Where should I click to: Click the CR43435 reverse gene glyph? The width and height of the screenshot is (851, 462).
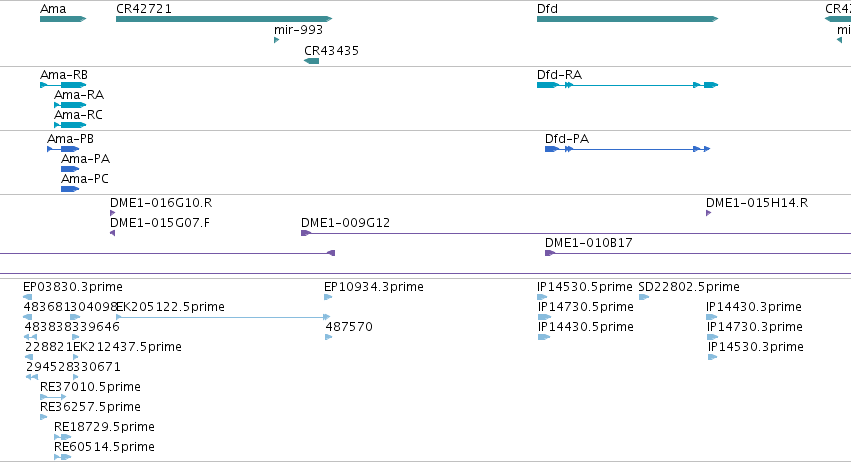(312, 61)
